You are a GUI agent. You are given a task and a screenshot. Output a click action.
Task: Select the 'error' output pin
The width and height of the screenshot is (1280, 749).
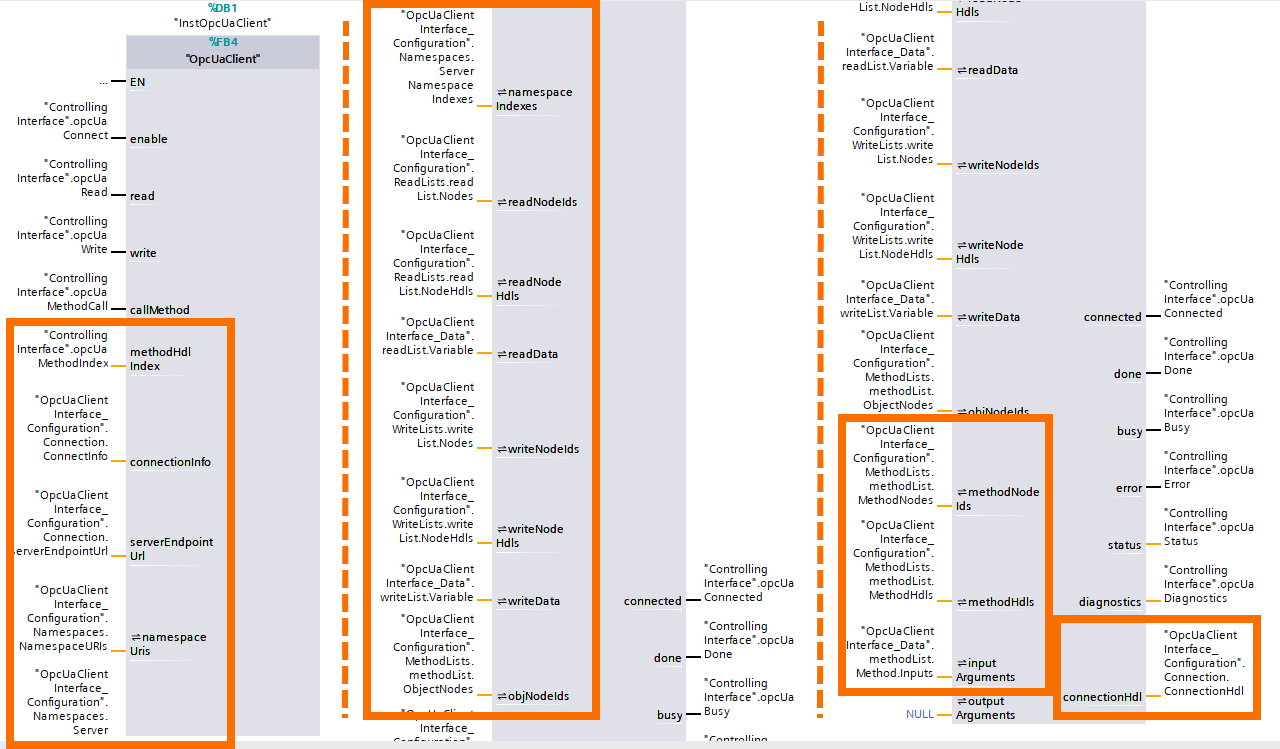point(1129,488)
